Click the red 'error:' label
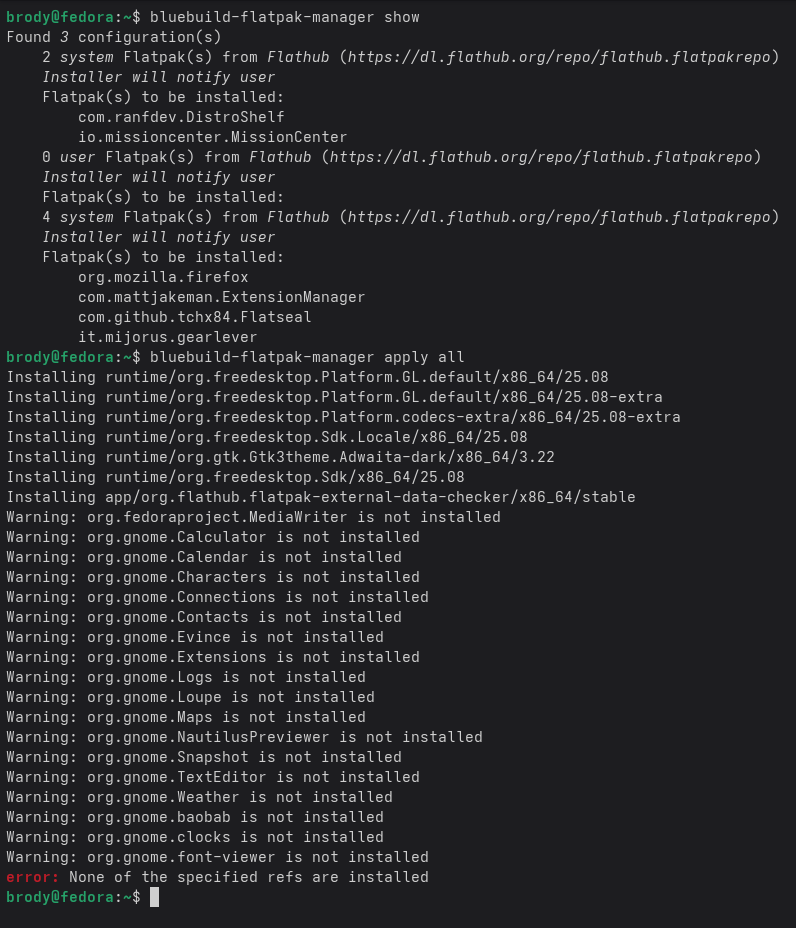Image resolution: width=796 pixels, height=928 pixels. [x=33, y=877]
